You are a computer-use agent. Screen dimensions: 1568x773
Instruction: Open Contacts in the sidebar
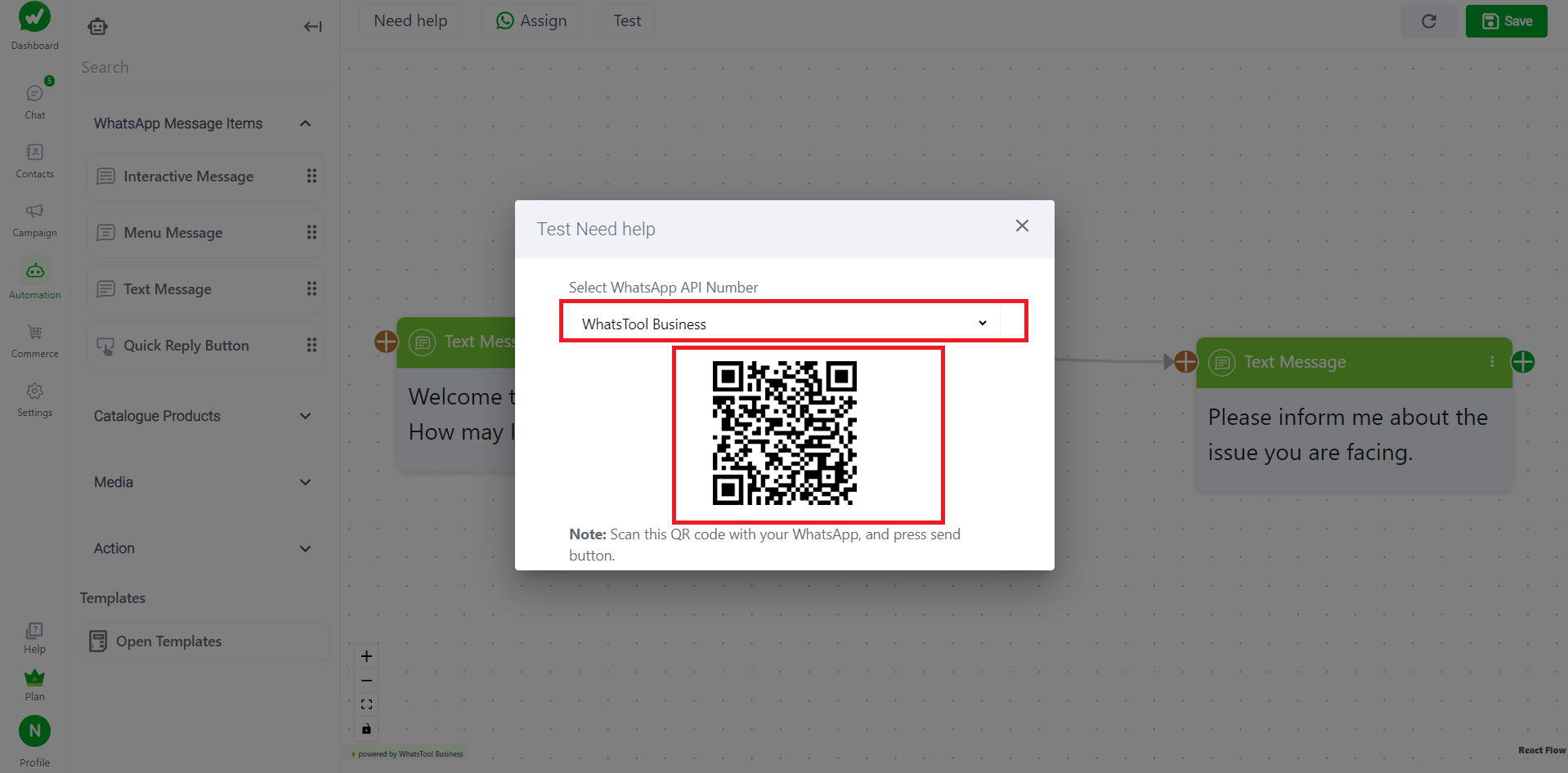pyautogui.click(x=34, y=161)
